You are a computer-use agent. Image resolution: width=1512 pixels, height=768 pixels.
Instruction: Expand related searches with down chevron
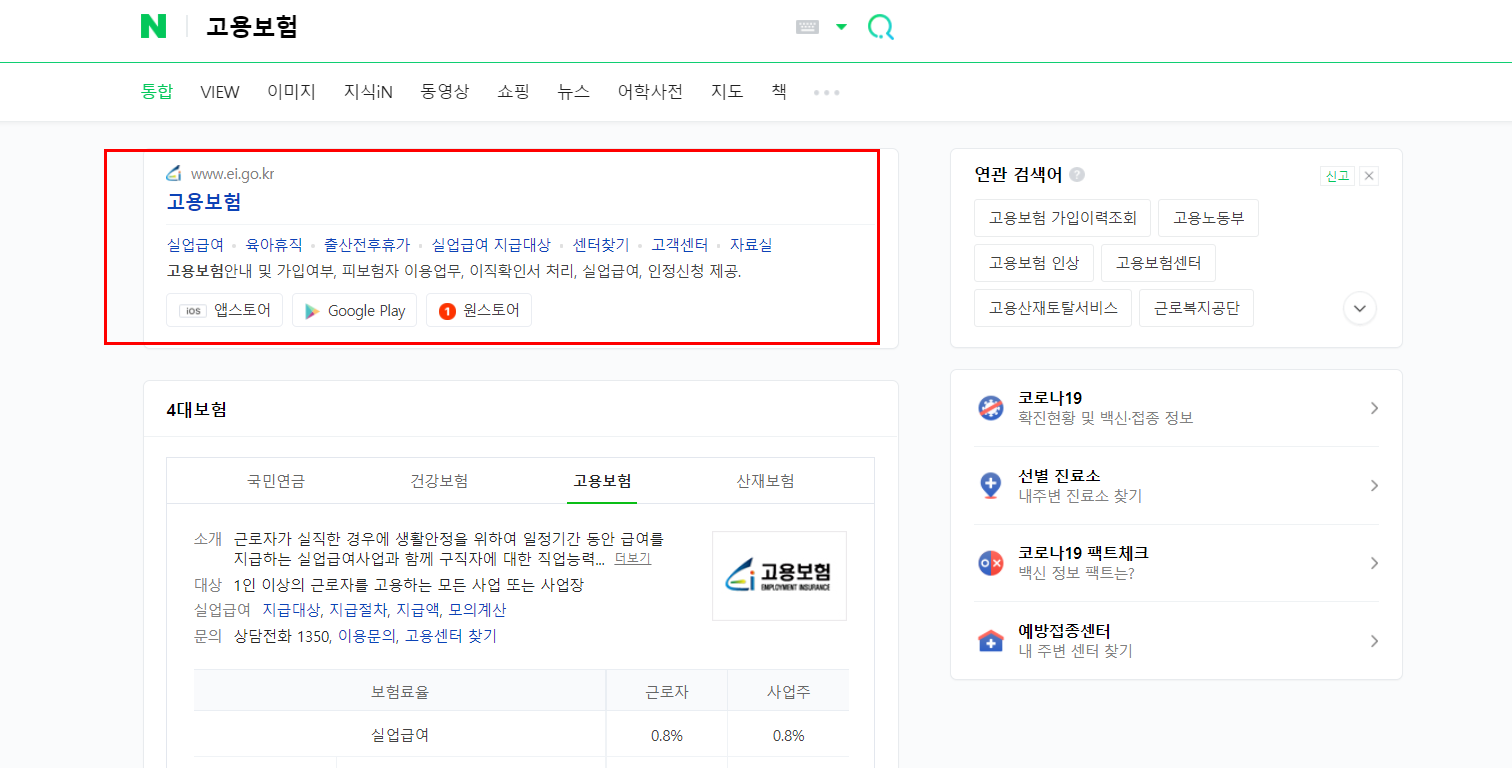click(x=1360, y=308)
